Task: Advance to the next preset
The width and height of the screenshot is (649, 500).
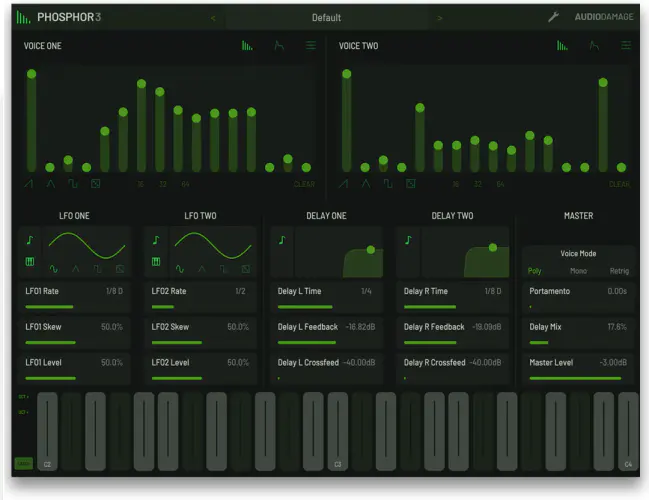Action: (440, 17)
